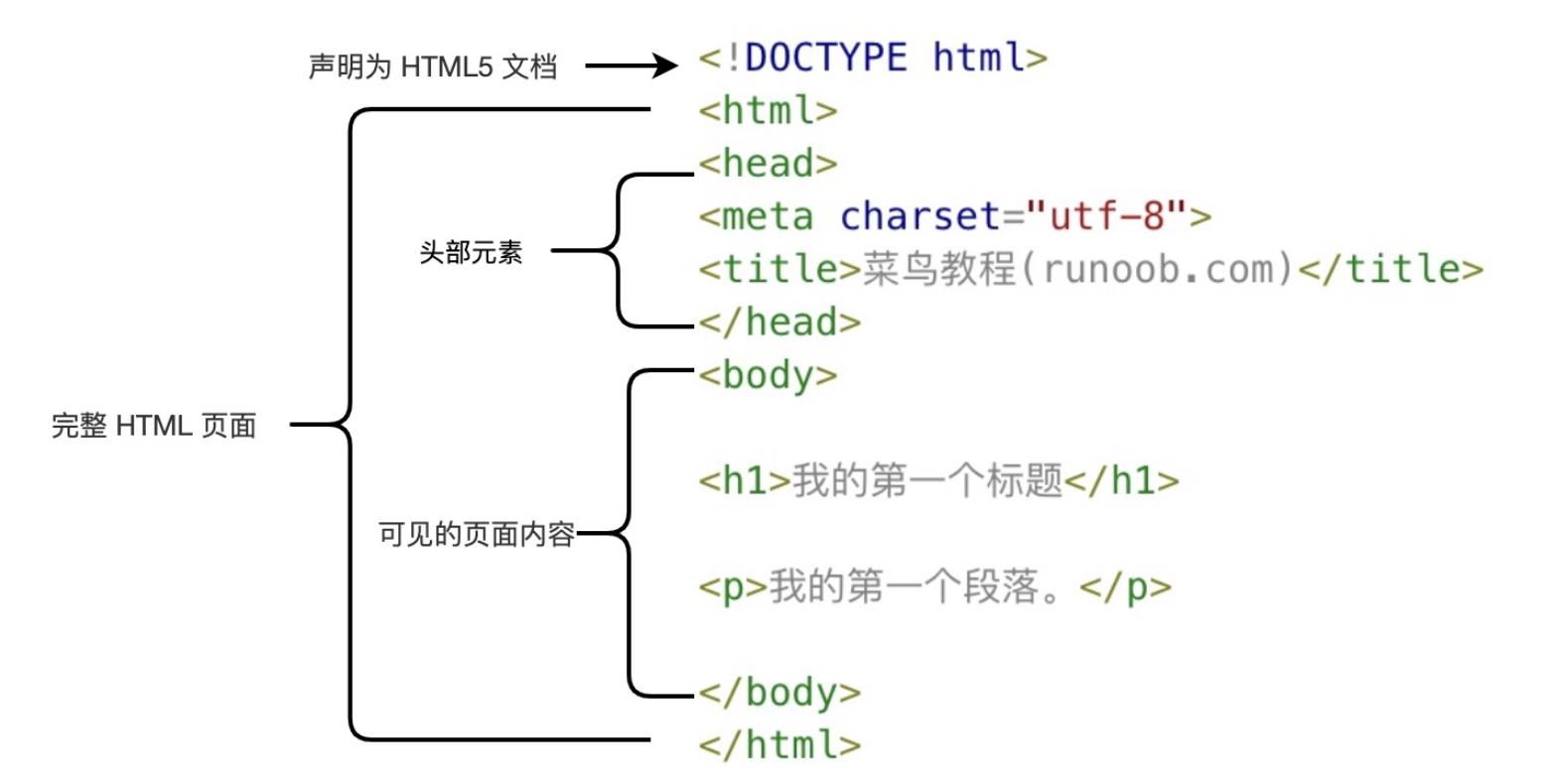Click the opening <head> tag
The height and width of the screenshot is (784, 1559).
click(768, 163)
